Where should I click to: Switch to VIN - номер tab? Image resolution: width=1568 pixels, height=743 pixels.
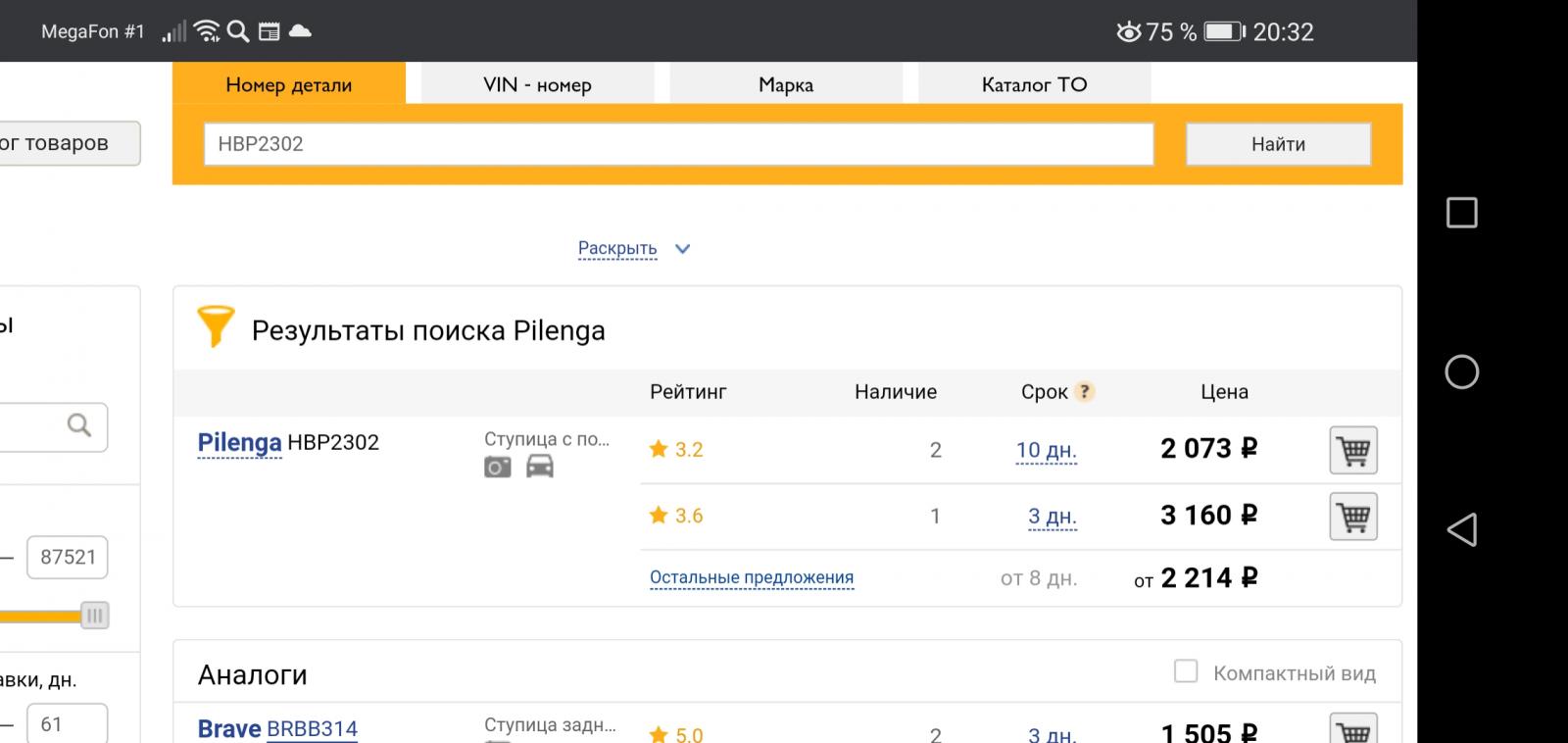pos(537,84)
